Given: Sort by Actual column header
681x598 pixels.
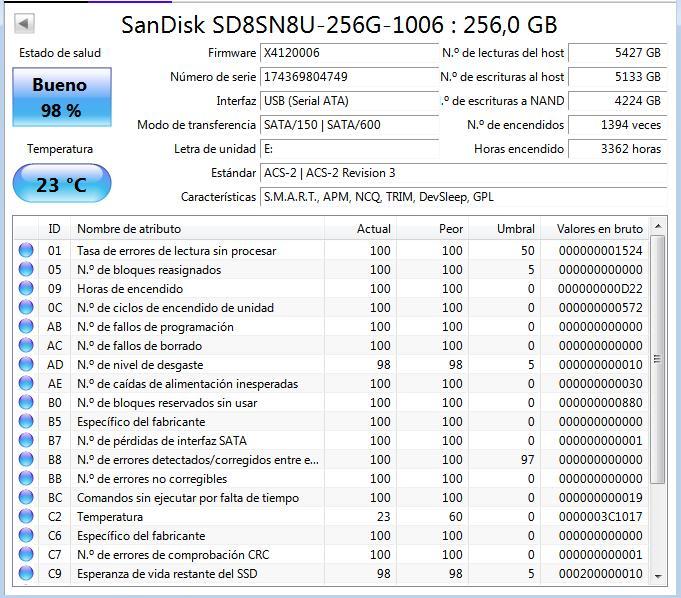Looking at the screenshot, I should point(360,228).
